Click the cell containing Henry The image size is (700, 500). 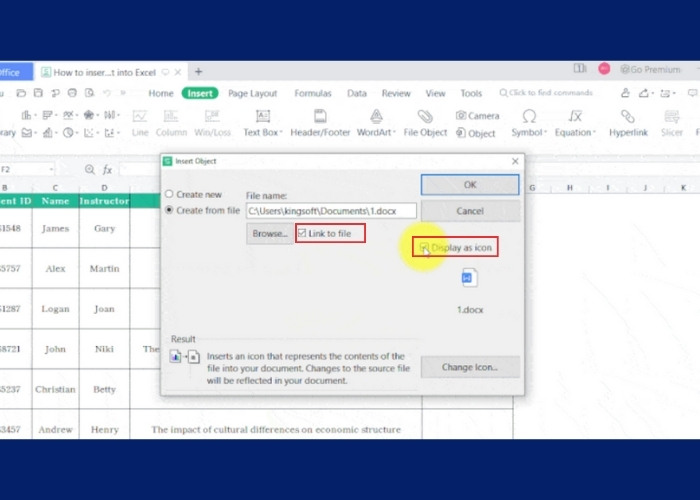(104, 429)
